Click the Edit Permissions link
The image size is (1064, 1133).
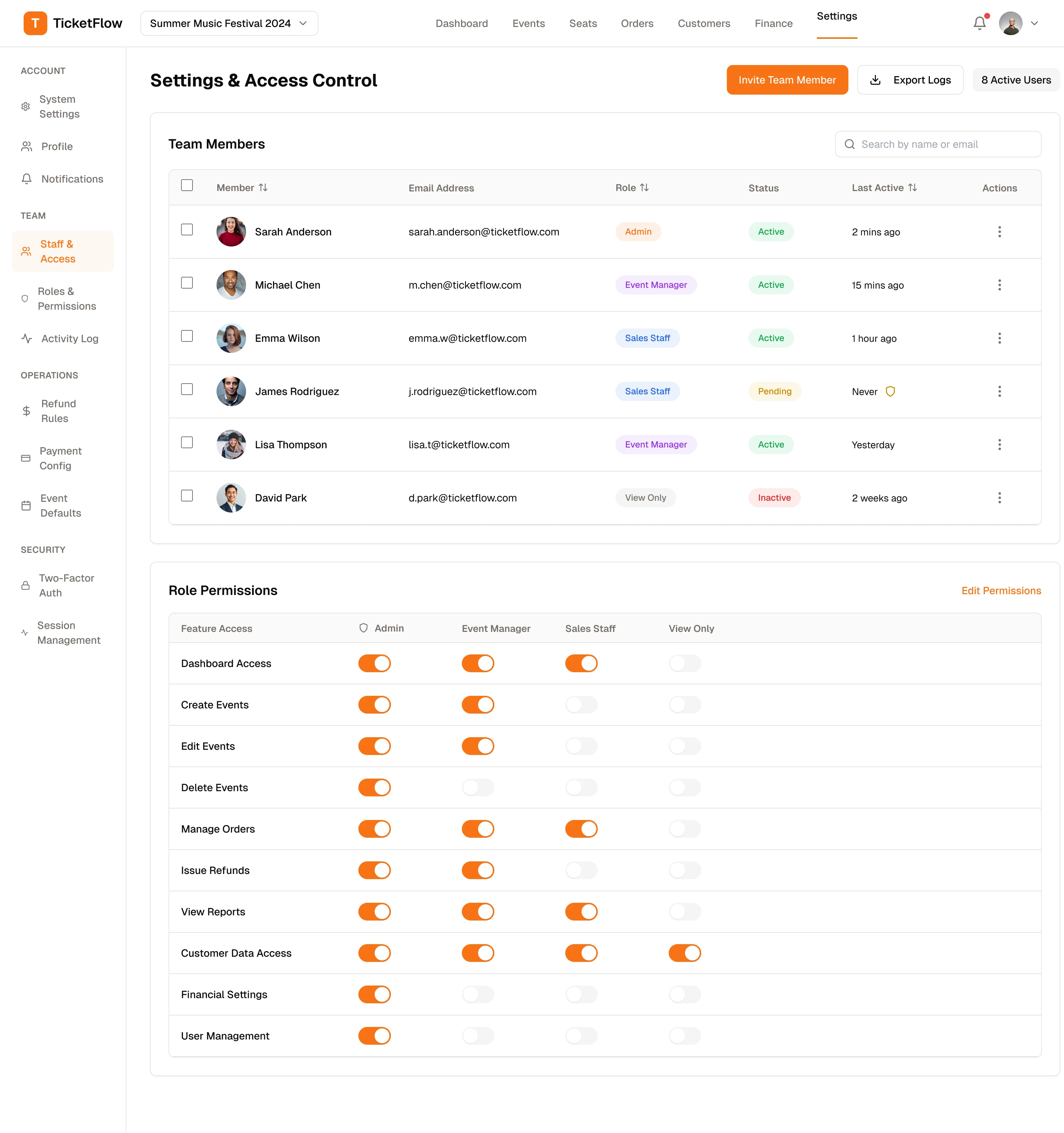pyautogui.click(x=1001, y=591)
